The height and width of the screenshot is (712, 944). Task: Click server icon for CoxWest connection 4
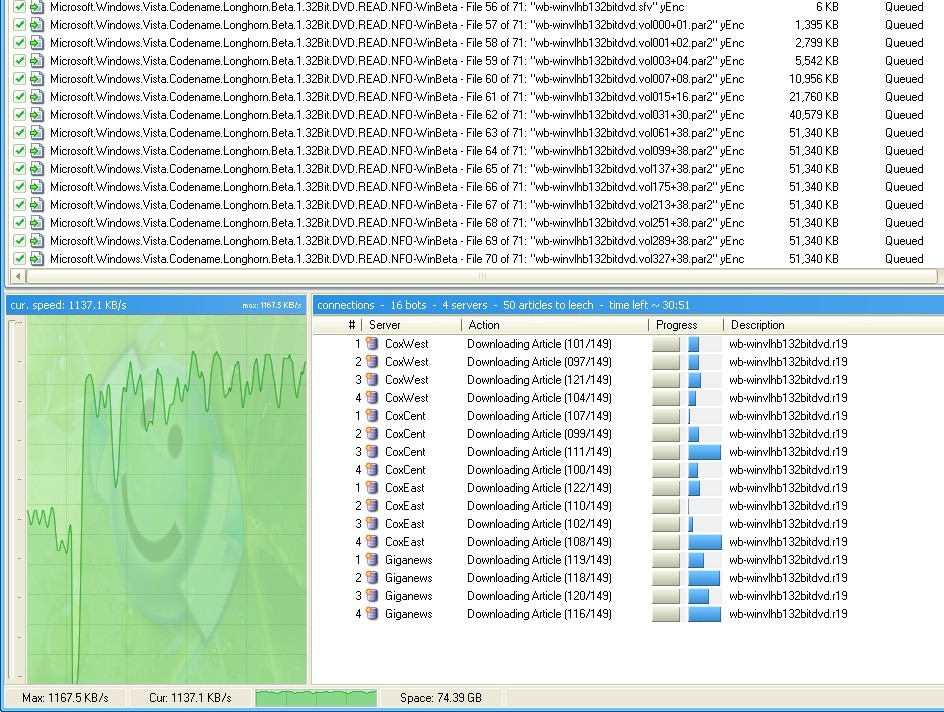click(372, 398)
